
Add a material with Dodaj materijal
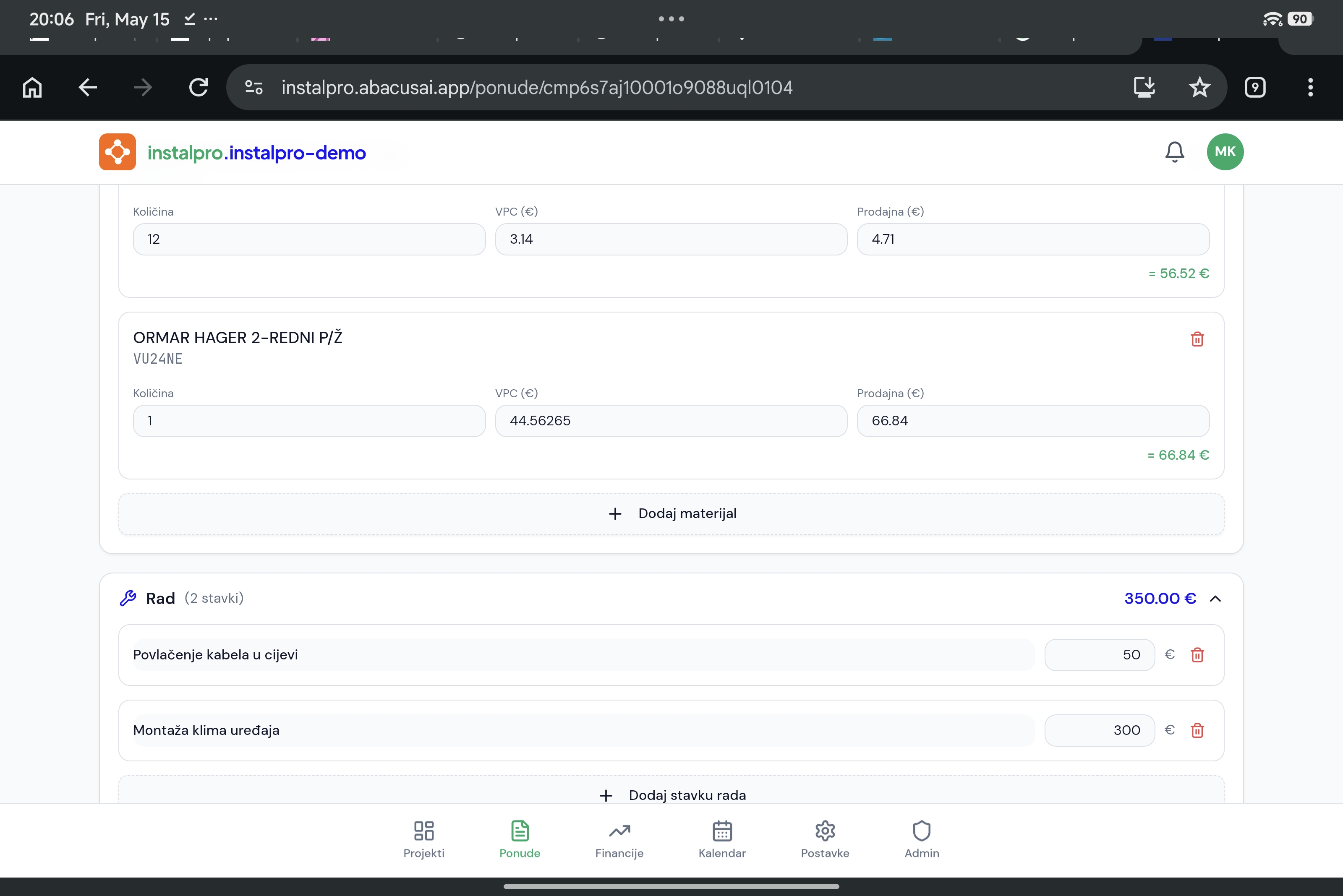point(671,514)
